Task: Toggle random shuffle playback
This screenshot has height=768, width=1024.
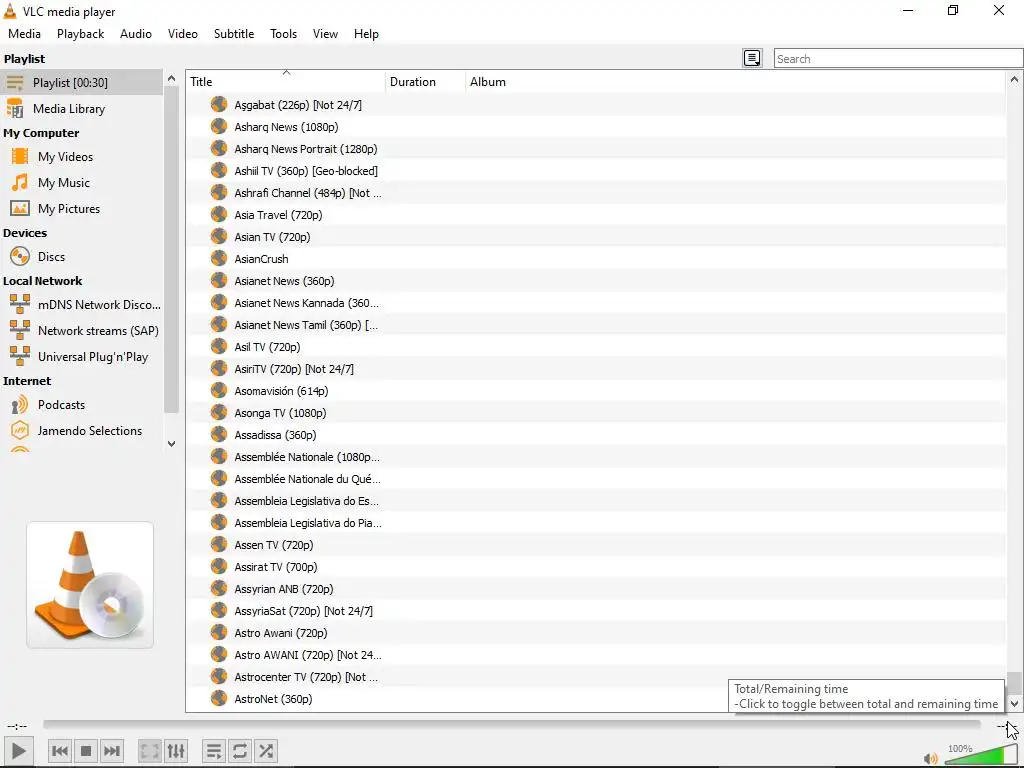Action: [x=266, y=751]
